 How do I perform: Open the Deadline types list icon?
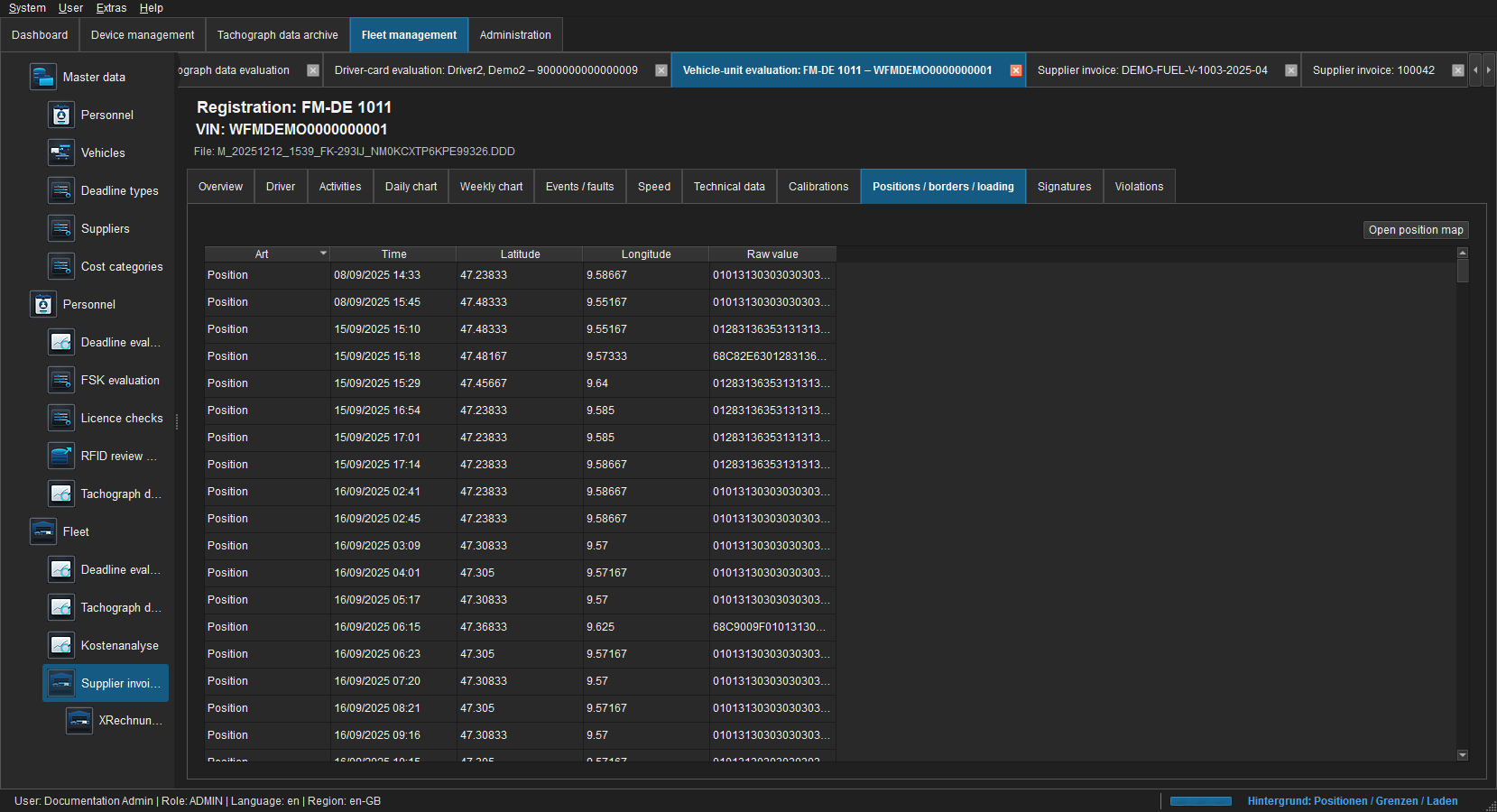point(60,190)
